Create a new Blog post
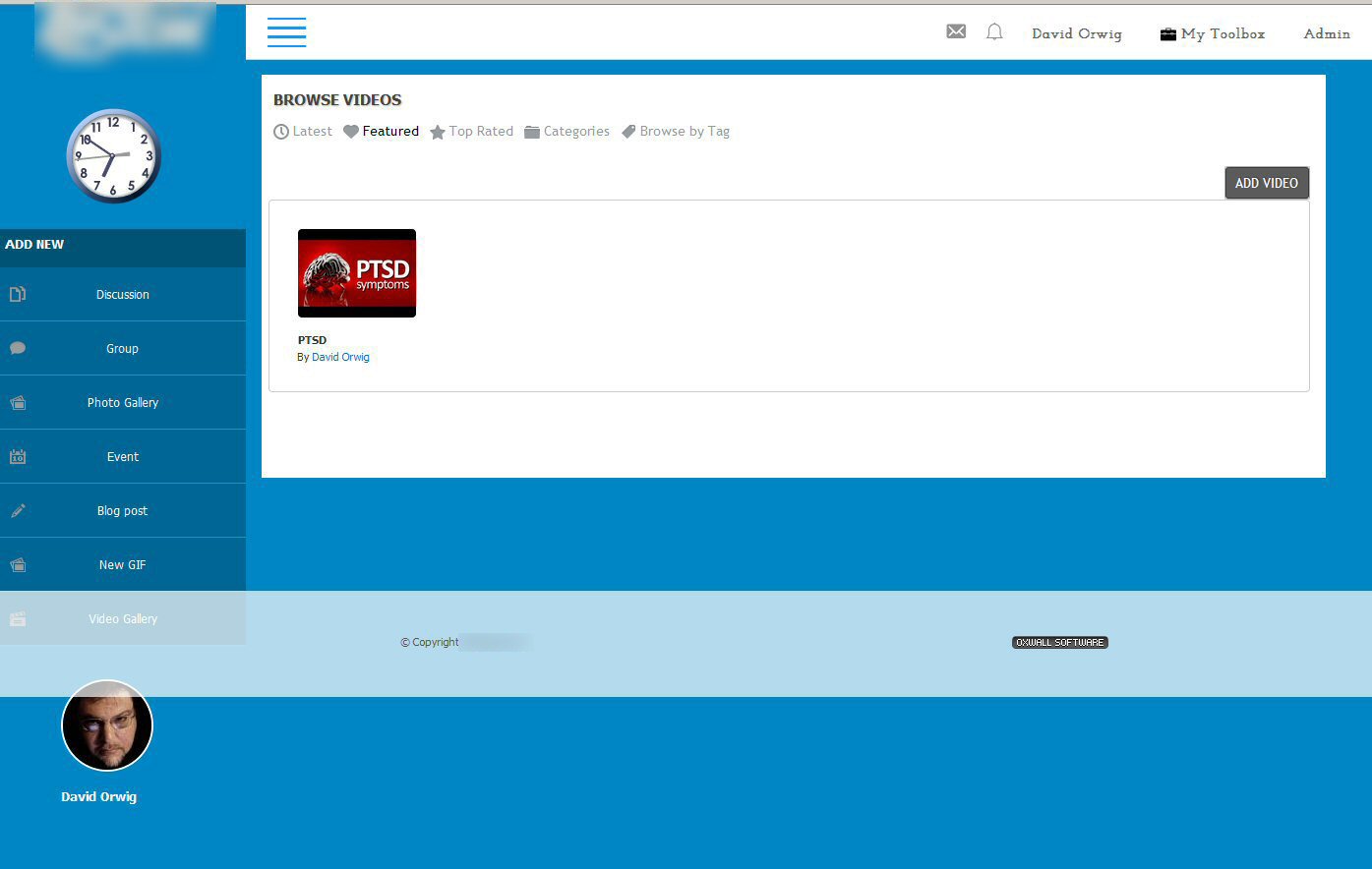The height and width of the screenshot is (869, 1372). [123, 511]
